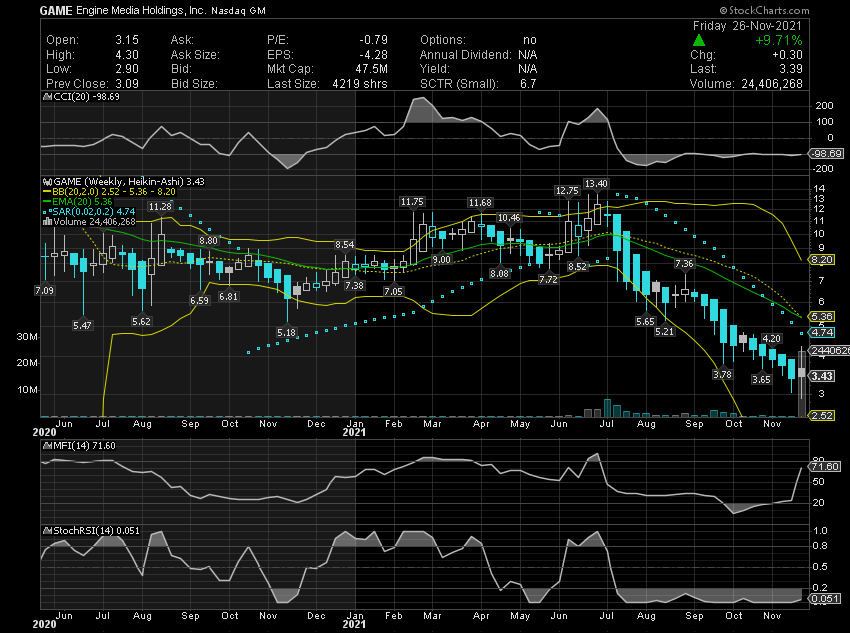Click the Chg value +0.30
Viewport: 850px width, 633px height.
pos(788,55)
